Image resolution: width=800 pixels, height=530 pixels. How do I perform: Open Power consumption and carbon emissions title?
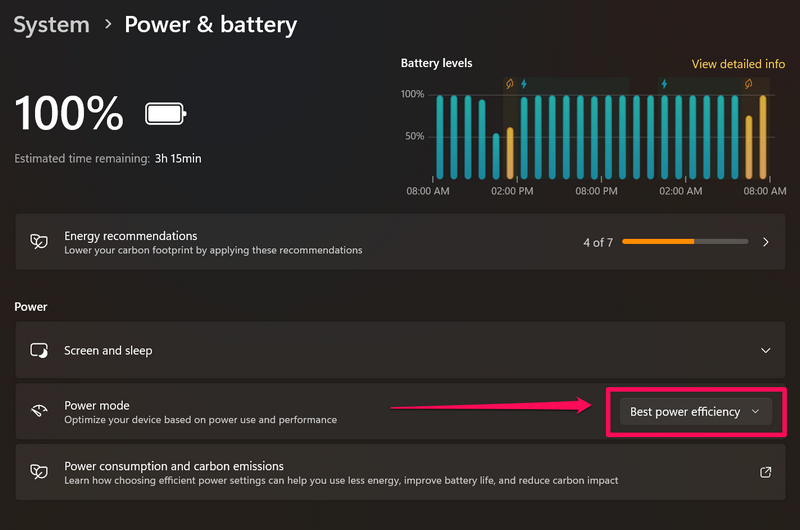[174, 466]
